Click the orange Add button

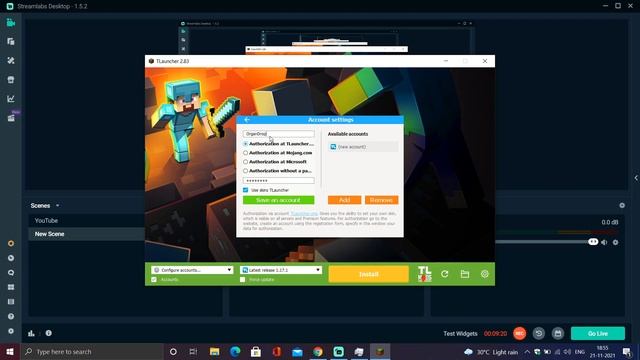point(344,200)
